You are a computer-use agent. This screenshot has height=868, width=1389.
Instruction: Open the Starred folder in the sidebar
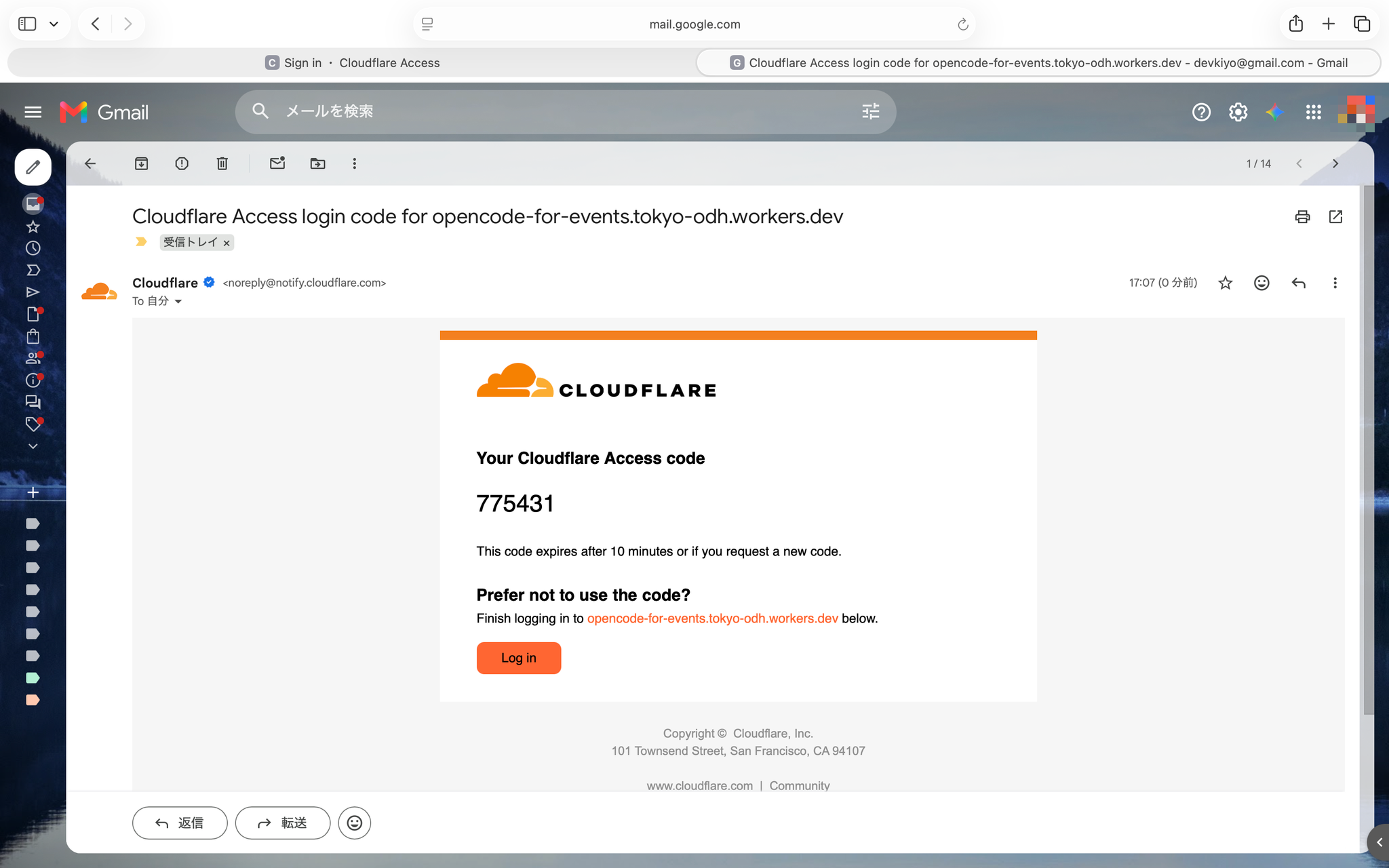[33, 226]
